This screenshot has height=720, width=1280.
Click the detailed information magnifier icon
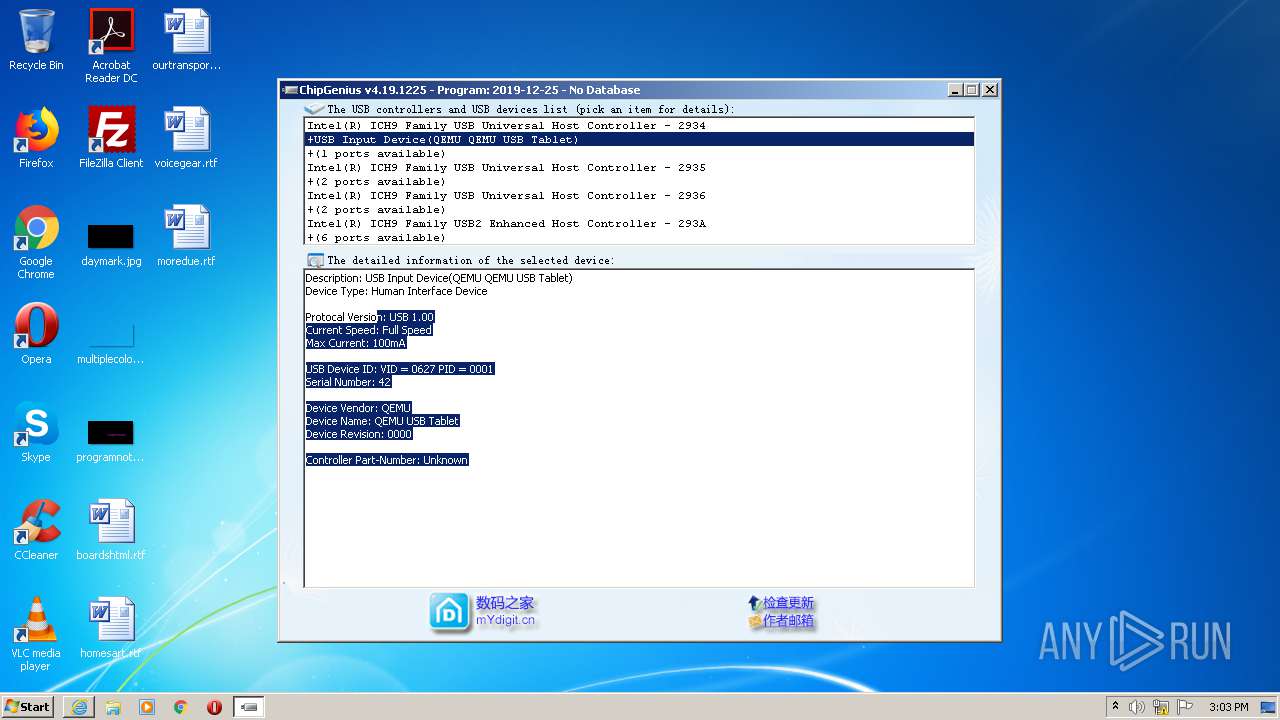click(x=316, y=260)
